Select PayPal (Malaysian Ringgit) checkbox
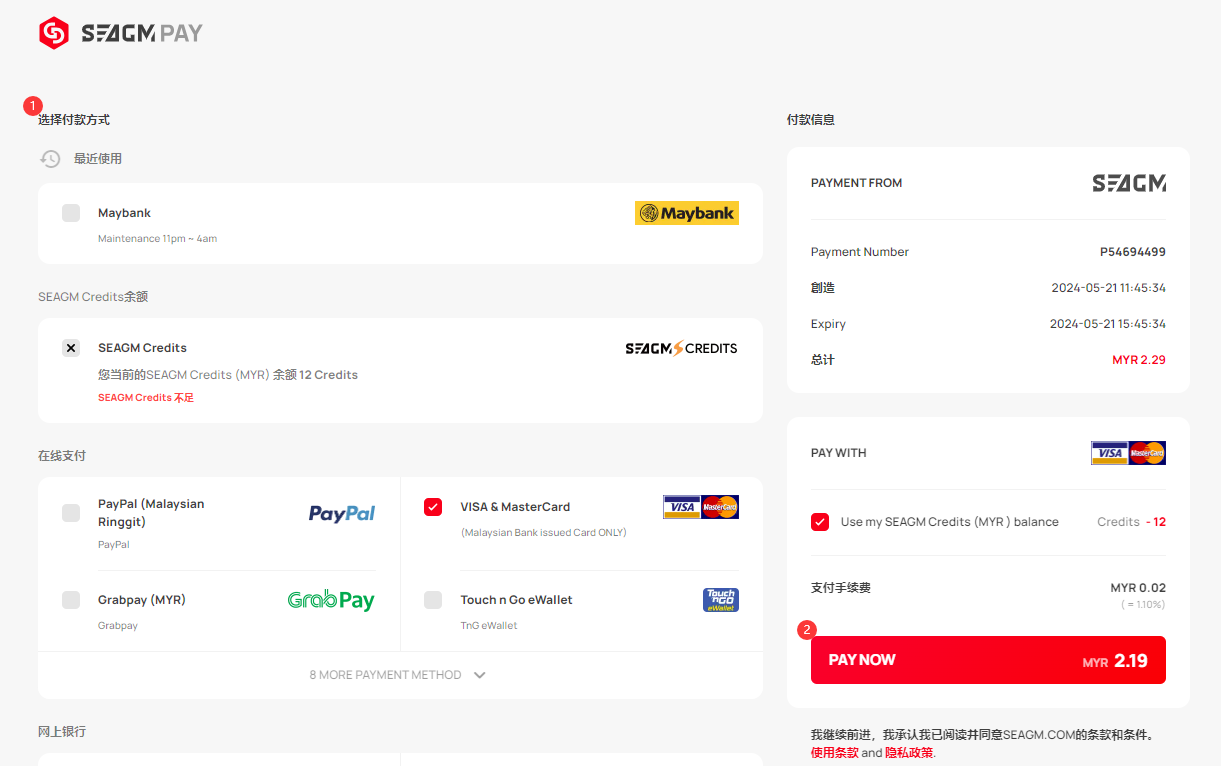 [71, 513]
